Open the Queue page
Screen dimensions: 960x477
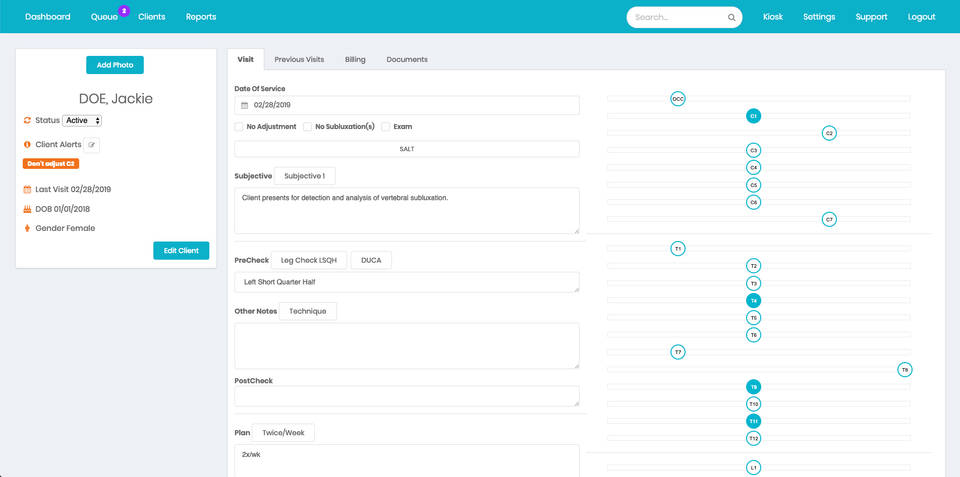[x=104, y=17]
